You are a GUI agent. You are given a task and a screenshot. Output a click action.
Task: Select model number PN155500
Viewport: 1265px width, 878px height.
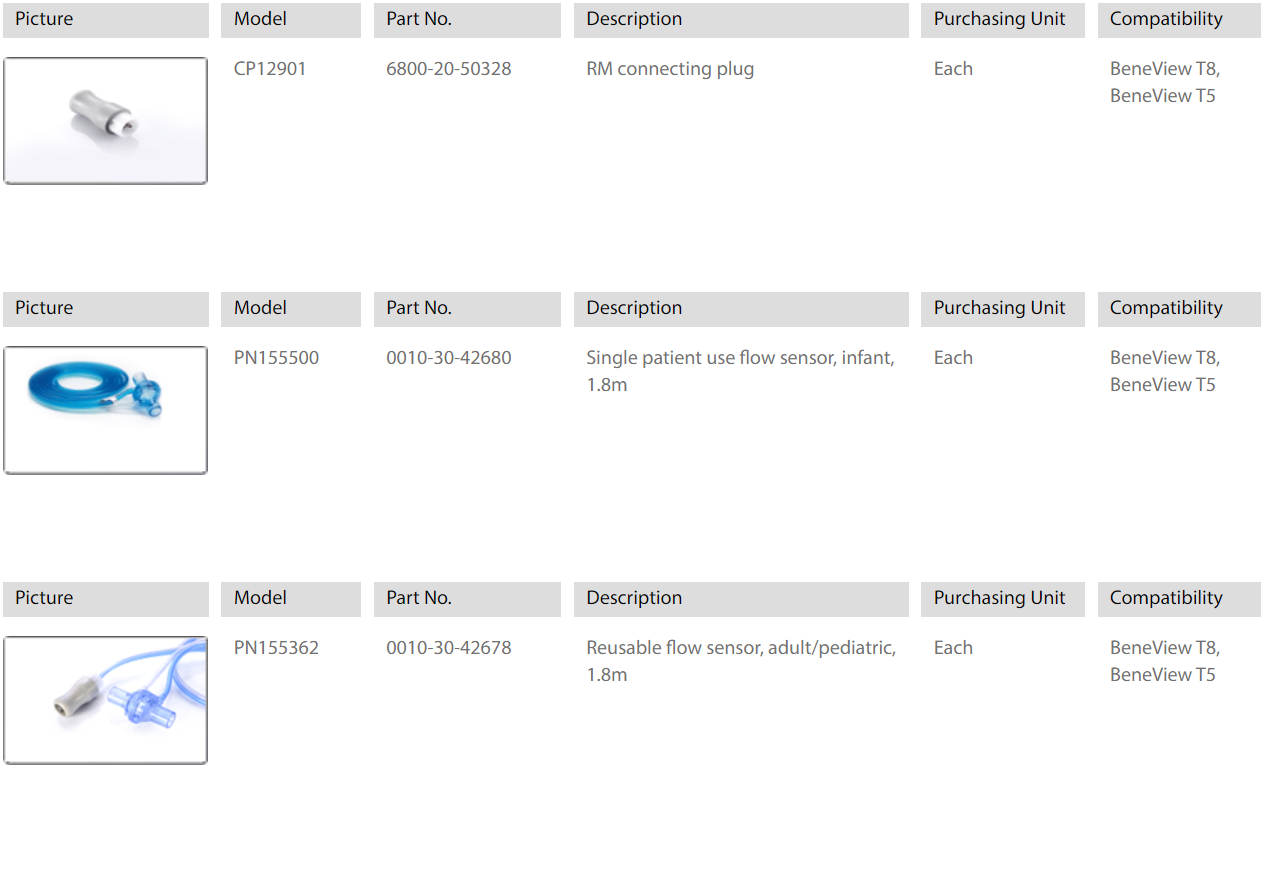(x=276, y=358)
